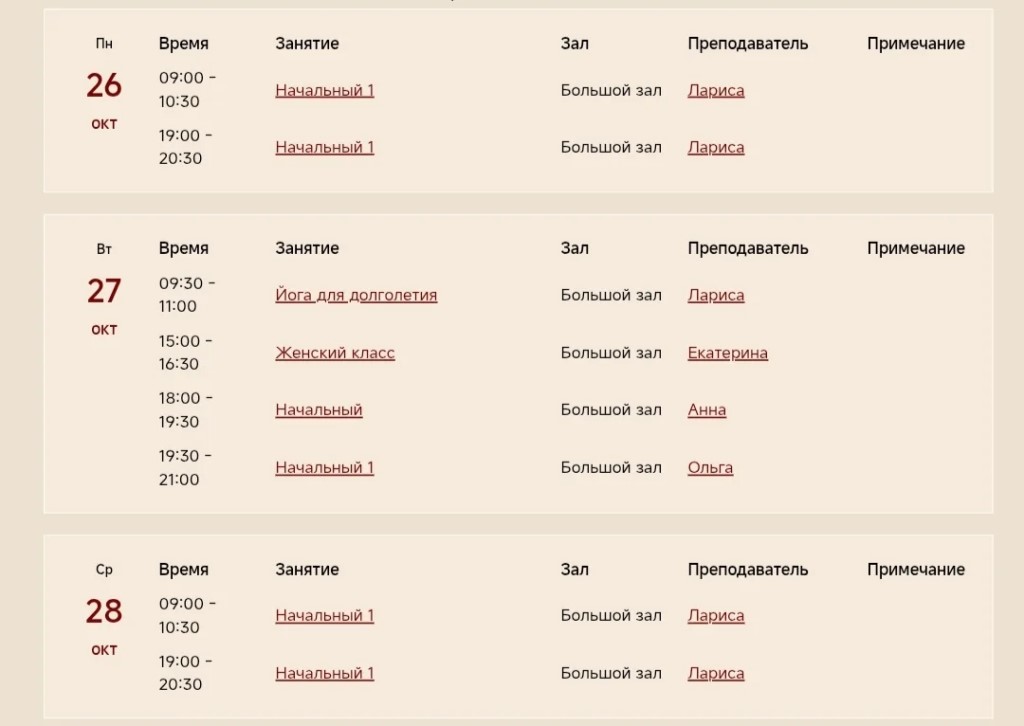Open teacher Лариса for Йога для долголетия
This screenshot has width=1024, height=726.
pos(716,295)
